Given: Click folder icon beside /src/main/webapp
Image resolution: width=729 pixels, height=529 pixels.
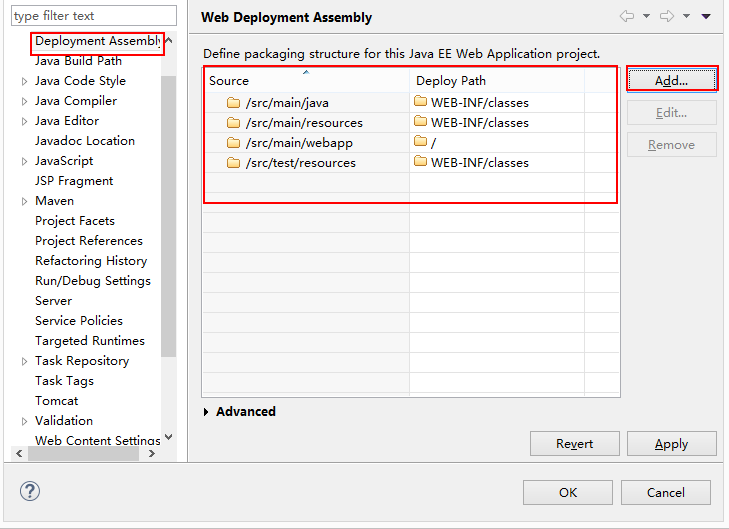Looking at the screenshot, I should point(234,143).
